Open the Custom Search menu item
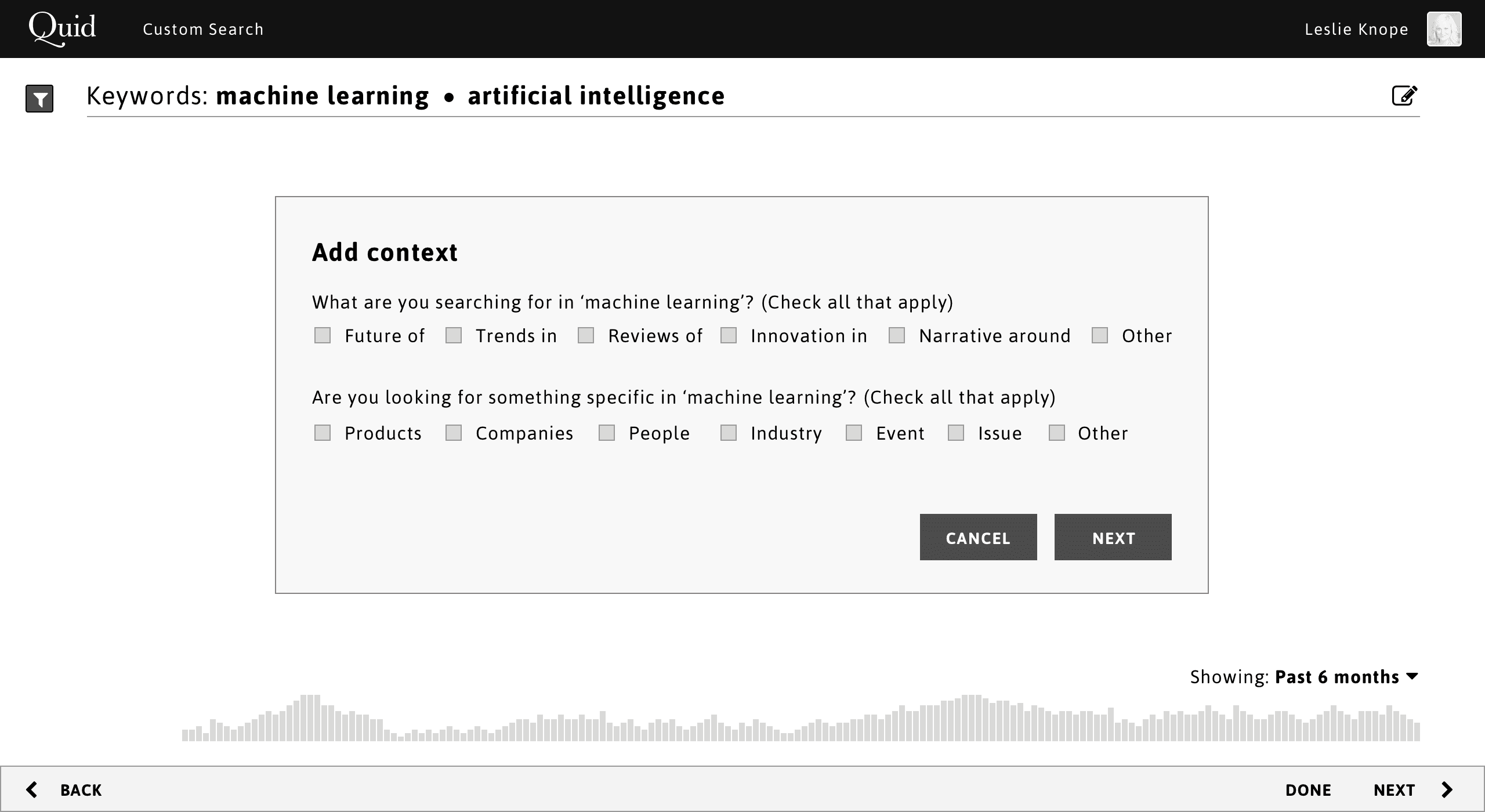 coord(203,29)
